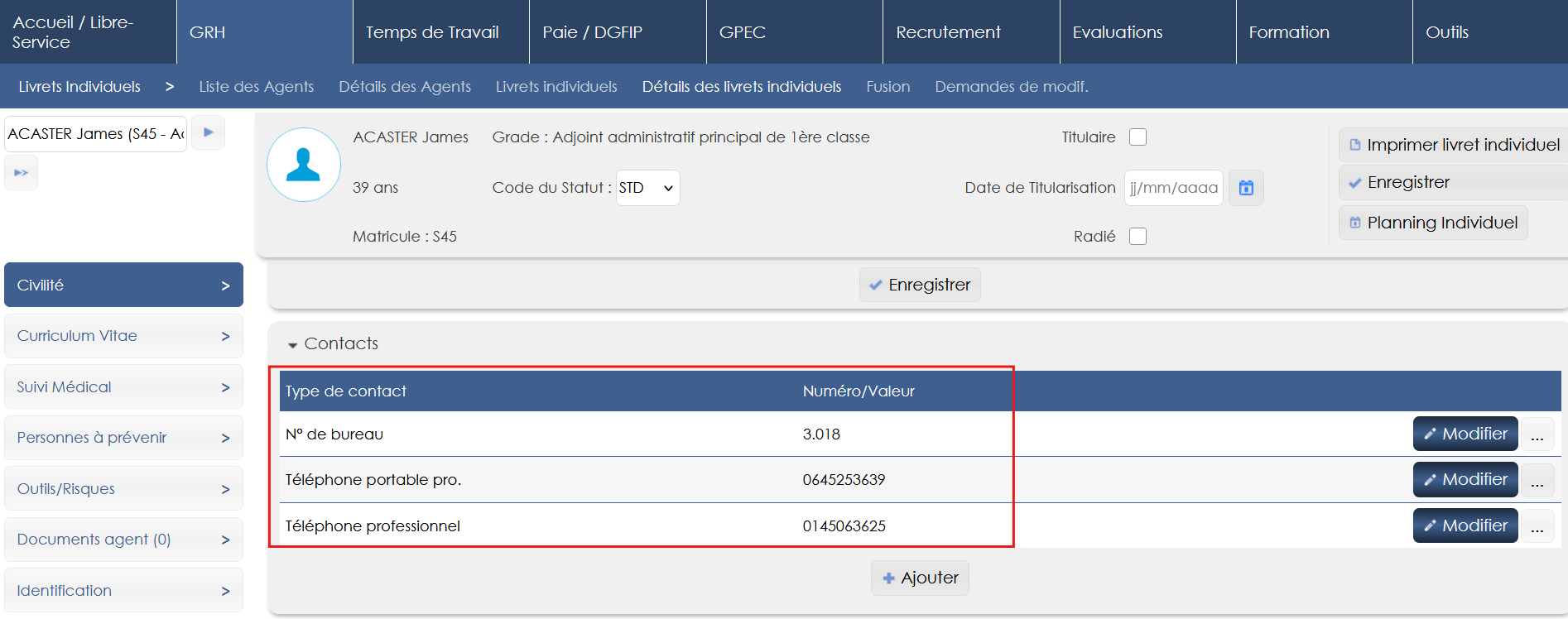Viewport: 1568px width, 619px height.
Task: Open Suivi Médical in the sidebar
Action: (123, 387)
